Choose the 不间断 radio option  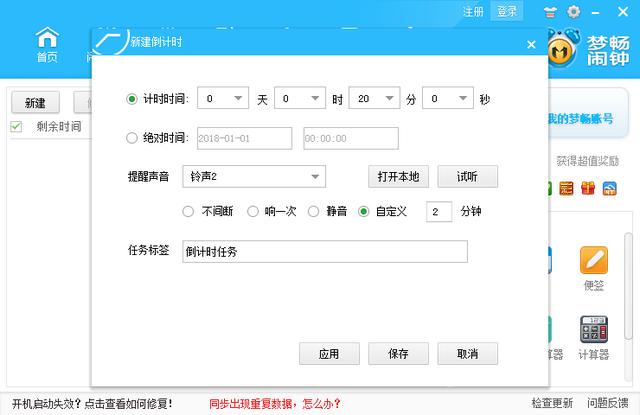pos(188,212)
